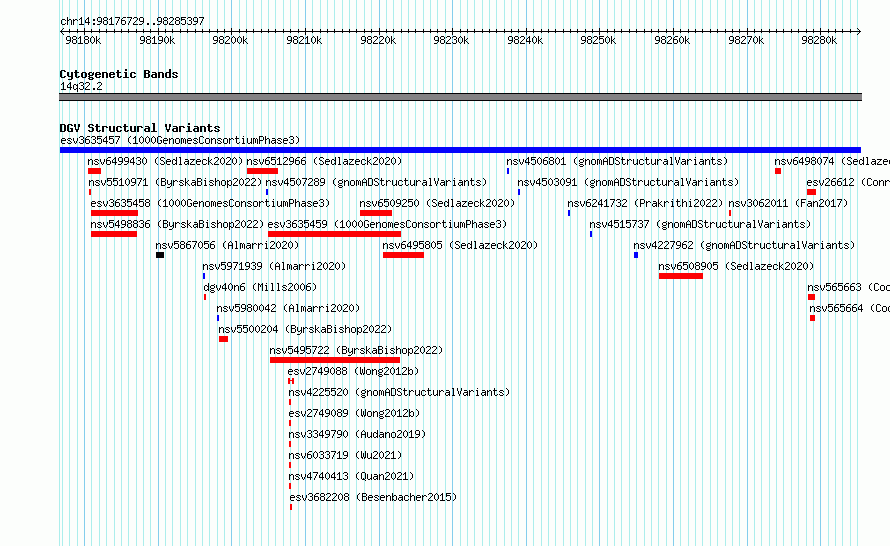This screenshot has height=546, width=890.
Task: Click the chr14:98176729..98285397 coordinate text
Action: pyautogui.click(x=132, y=22)
